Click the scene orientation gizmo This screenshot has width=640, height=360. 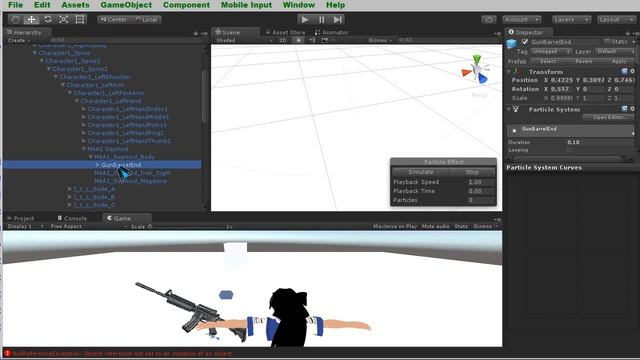(476, 70)
